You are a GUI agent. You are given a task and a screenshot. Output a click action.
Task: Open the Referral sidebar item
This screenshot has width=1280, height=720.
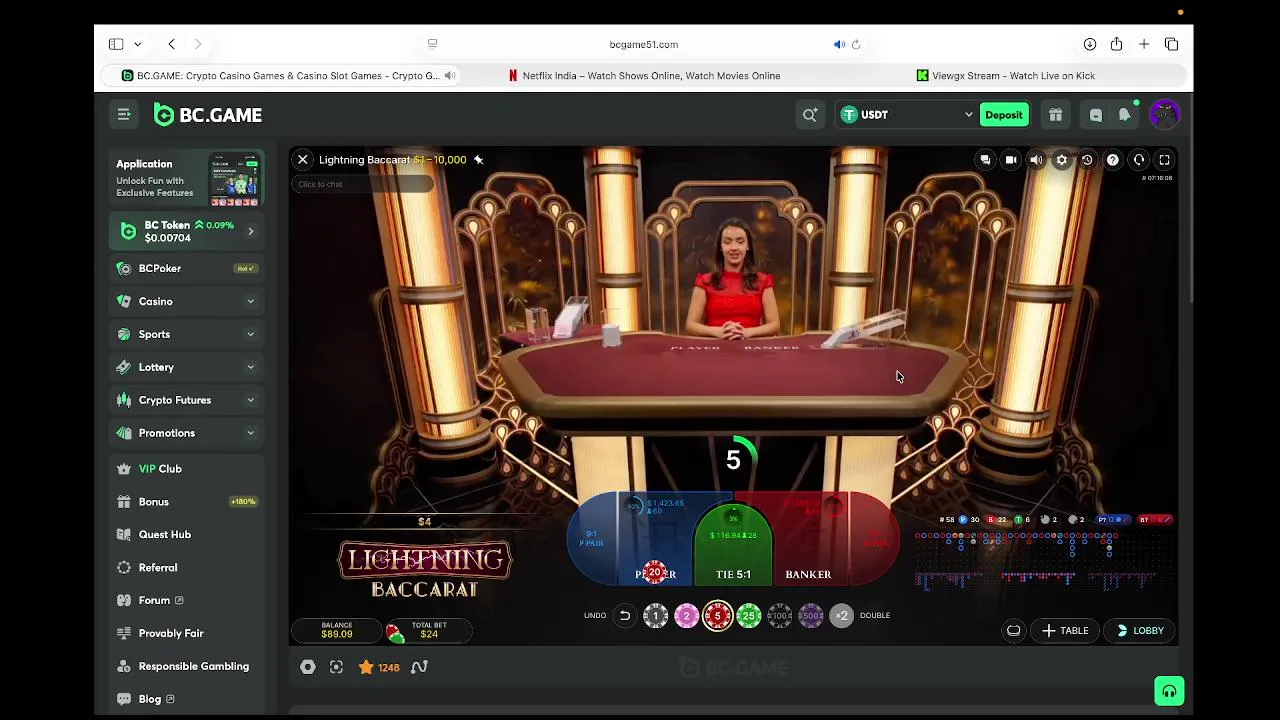(x=186, y=568)
